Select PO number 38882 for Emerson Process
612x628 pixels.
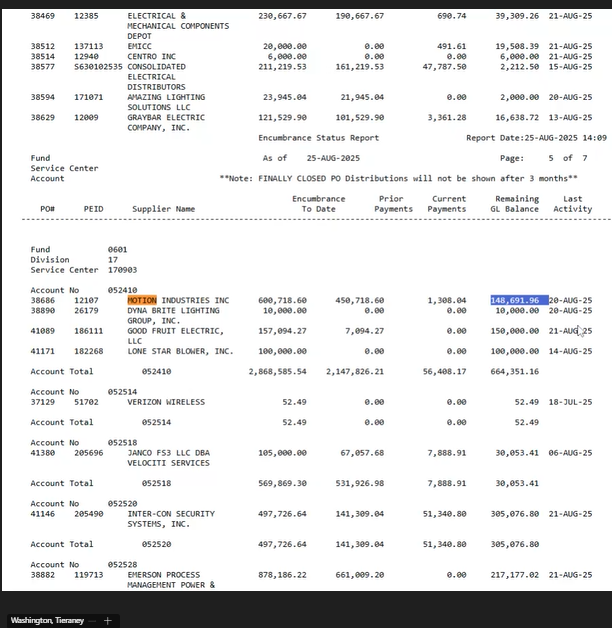pyautogui.click(x=41, y=575)
